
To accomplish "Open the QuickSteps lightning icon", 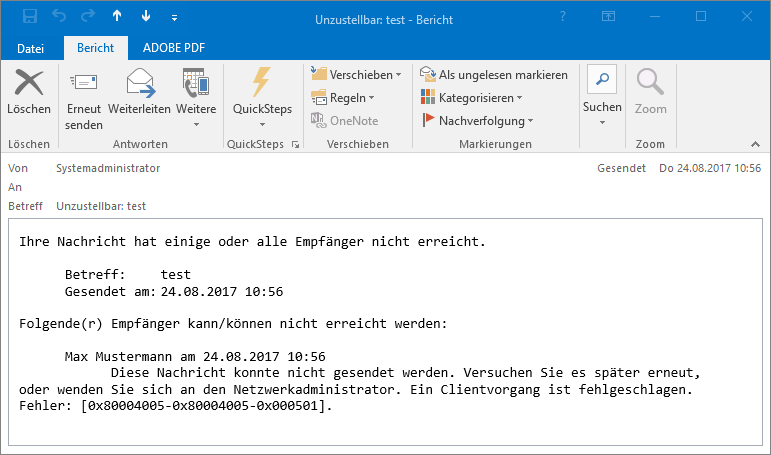I will click(262, 82).
